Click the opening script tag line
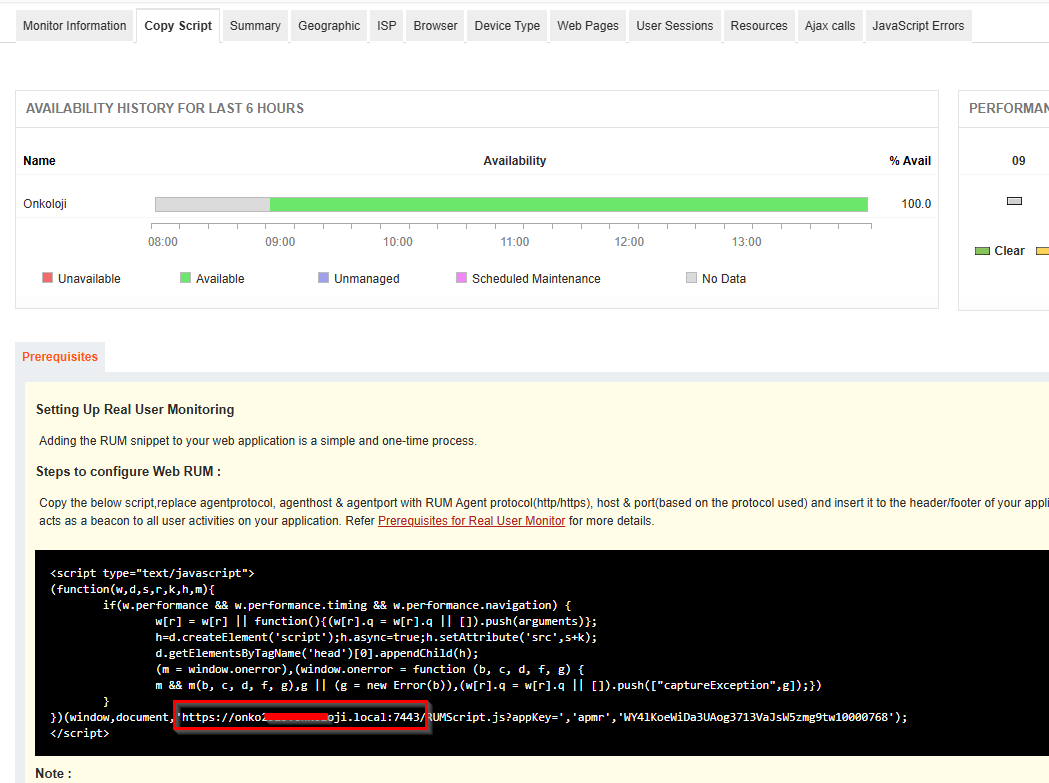Viewport: 1049px width, 783px height. pyautogui.click(x=152, y=573)
